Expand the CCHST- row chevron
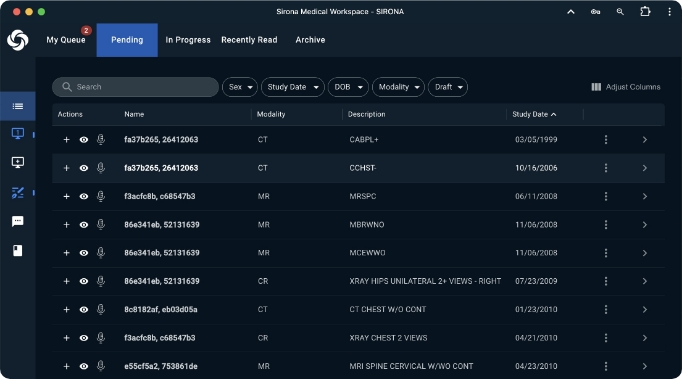Screen dimensions: 682x379 click(645, 168)
